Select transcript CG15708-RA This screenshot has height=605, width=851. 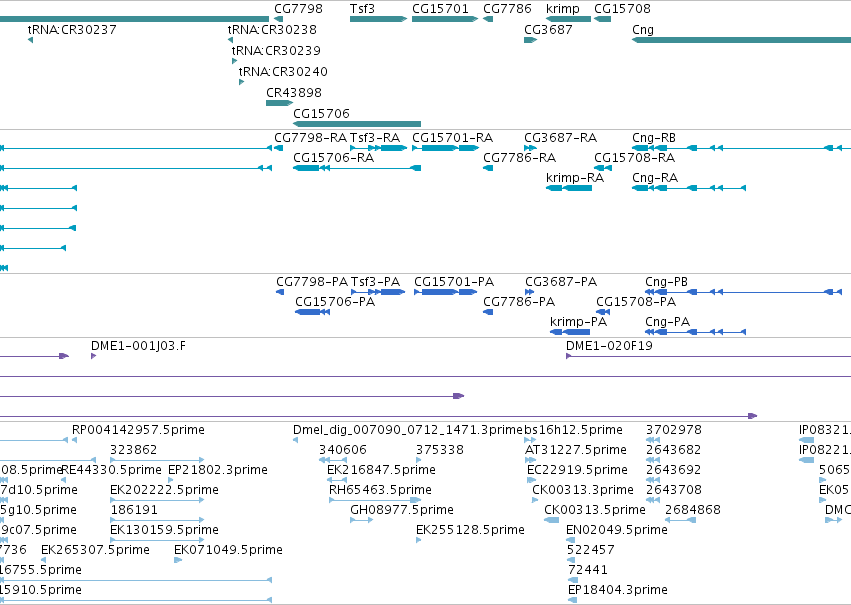[634, 158]
